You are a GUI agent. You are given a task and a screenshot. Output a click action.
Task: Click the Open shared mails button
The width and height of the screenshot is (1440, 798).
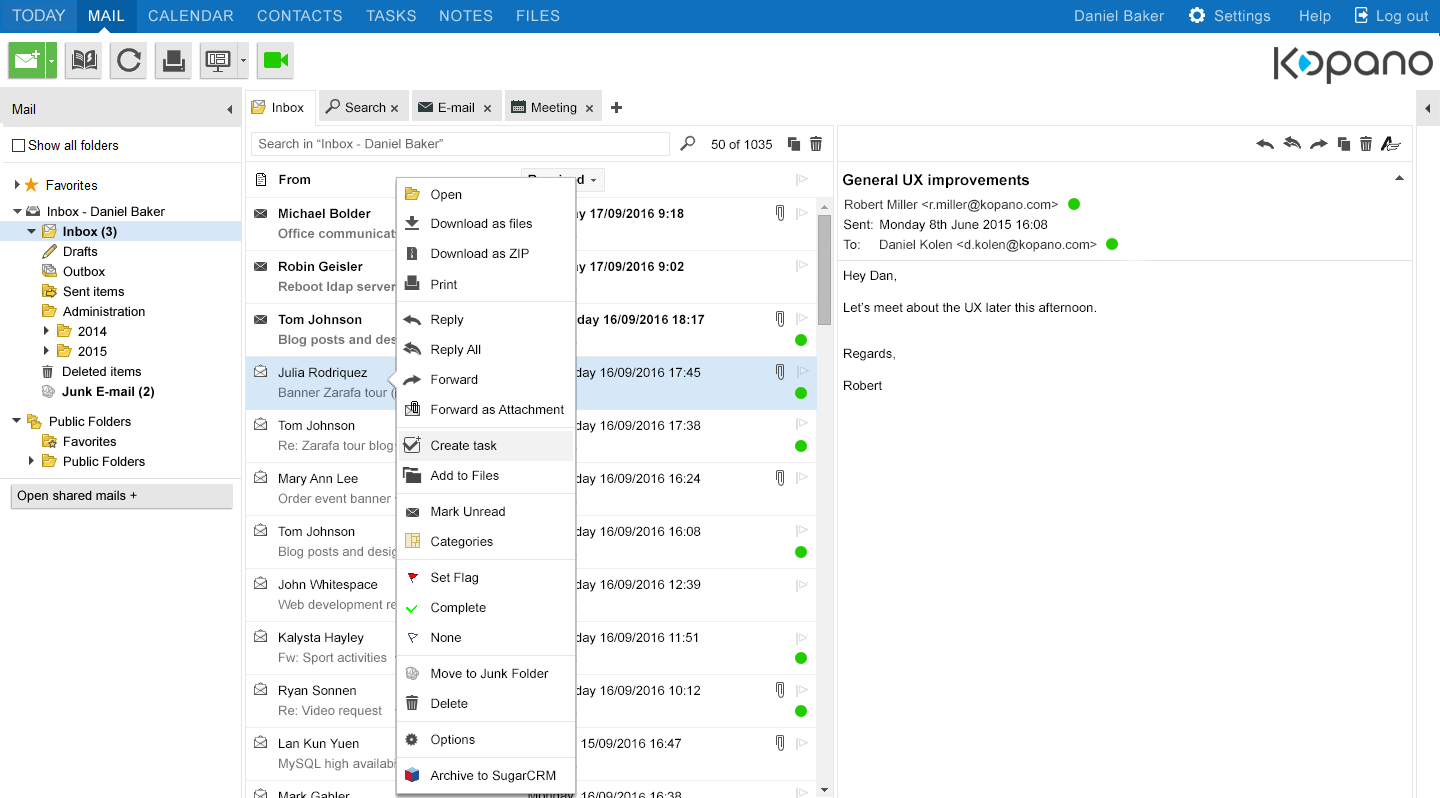tap(121, 496)
